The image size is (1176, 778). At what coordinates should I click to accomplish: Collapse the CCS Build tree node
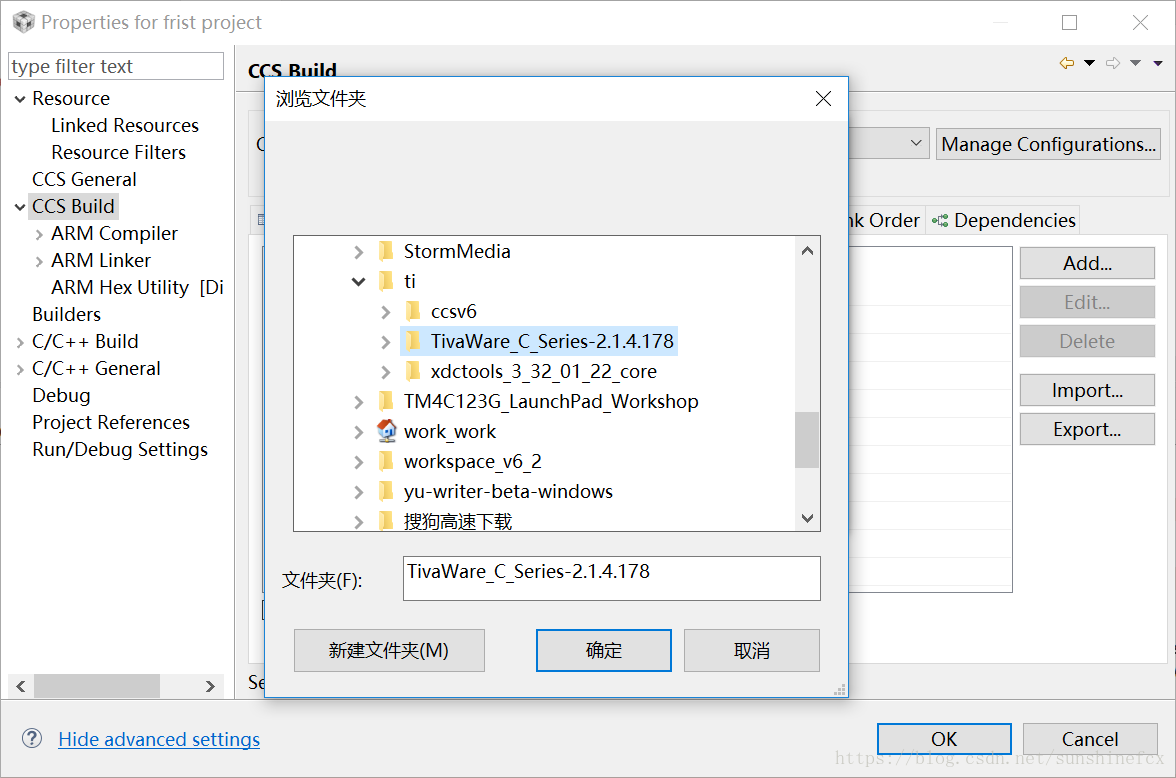(20, 207)
